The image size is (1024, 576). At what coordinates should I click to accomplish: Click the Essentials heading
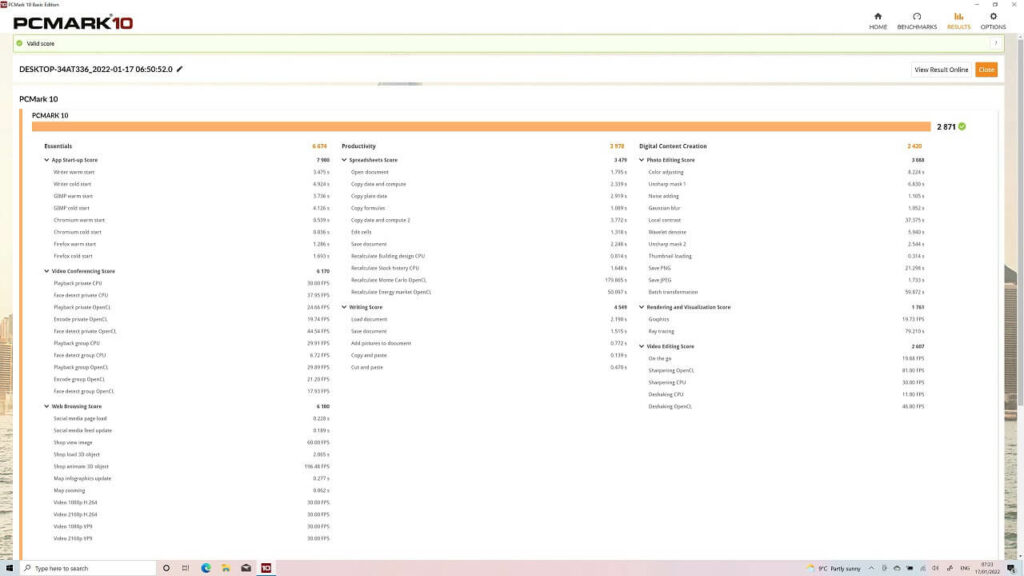click(58, 146)
